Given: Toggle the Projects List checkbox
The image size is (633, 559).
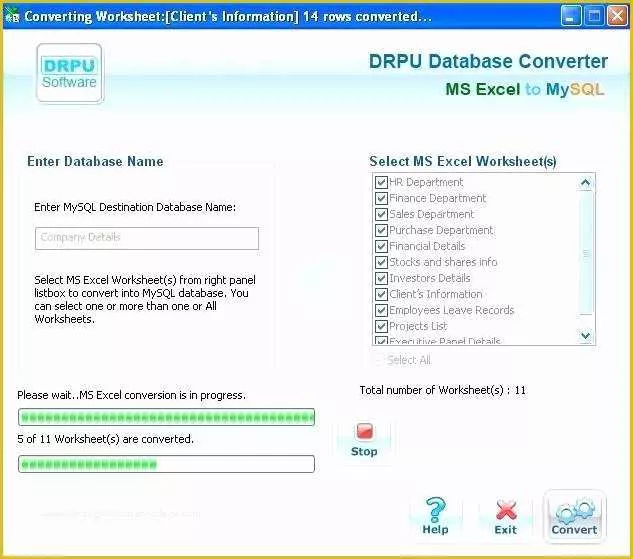Looking at the screenshot, I should coord(381,326).
